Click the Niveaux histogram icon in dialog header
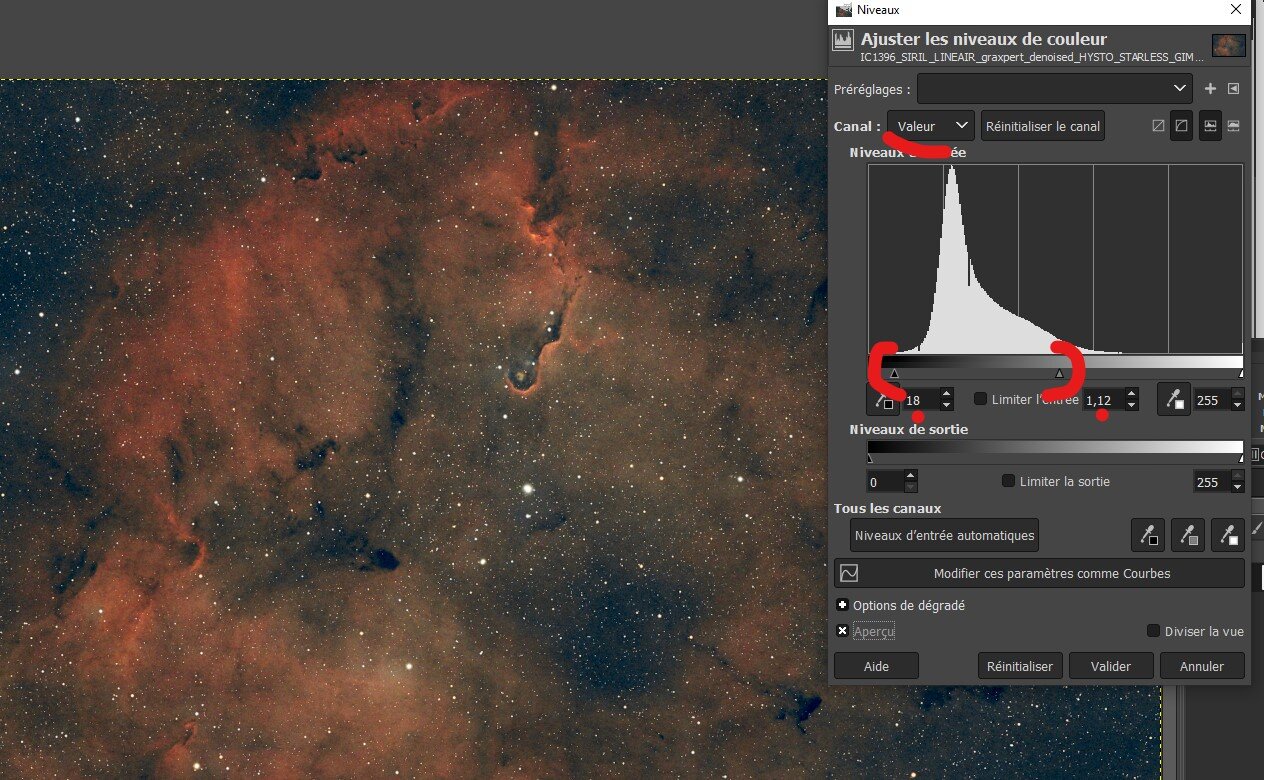 coord(843,41)
